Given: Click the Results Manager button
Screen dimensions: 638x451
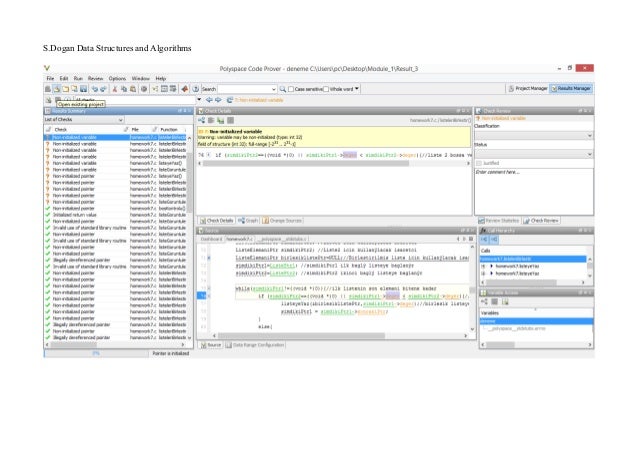Looking at the screenshot, I should 573,89.
